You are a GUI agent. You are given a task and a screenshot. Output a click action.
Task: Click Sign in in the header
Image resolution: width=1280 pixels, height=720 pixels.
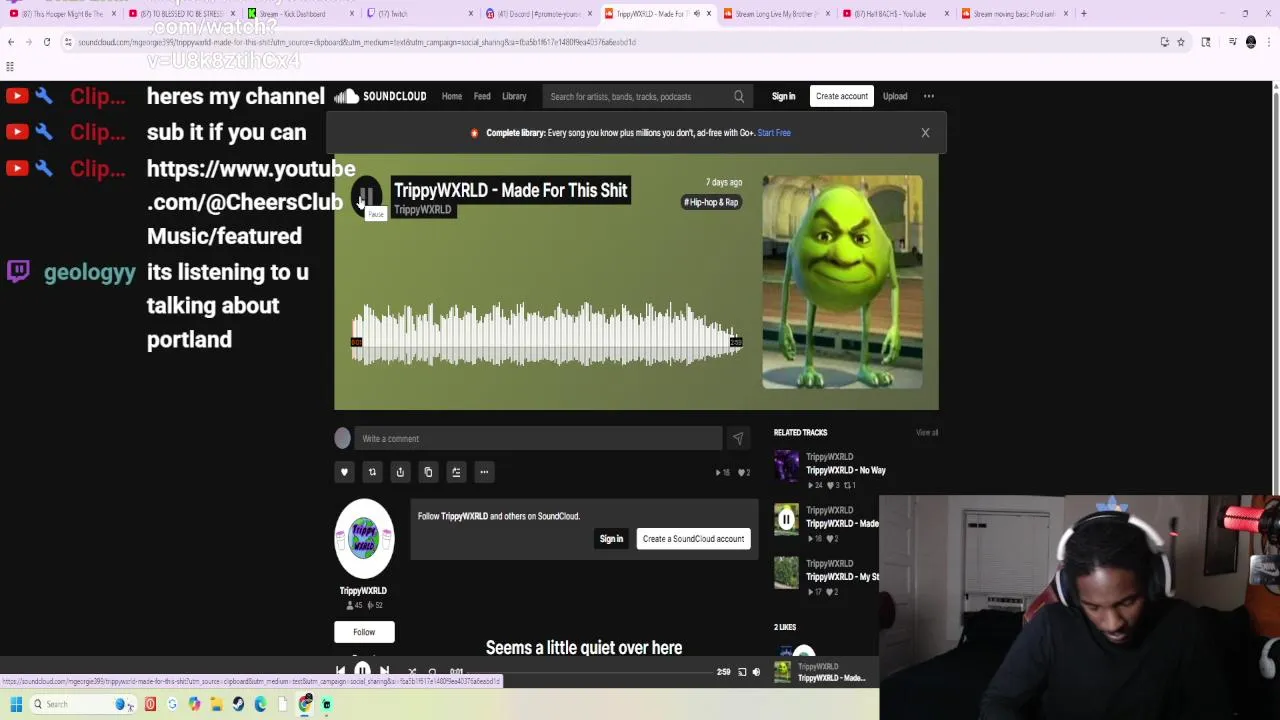coord(783,97)
